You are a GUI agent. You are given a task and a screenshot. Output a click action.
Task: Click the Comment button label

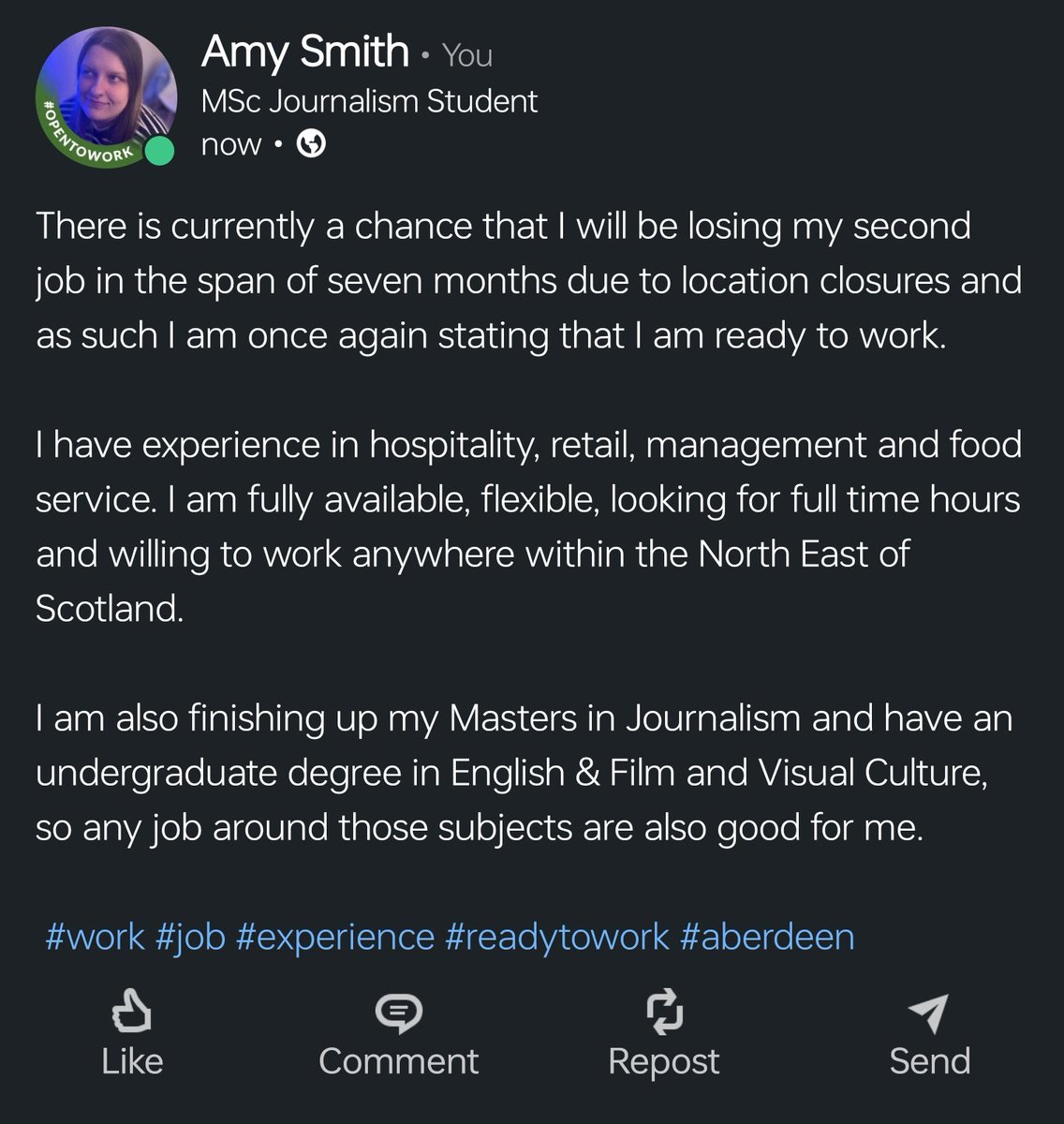(x=400, y=1061)
